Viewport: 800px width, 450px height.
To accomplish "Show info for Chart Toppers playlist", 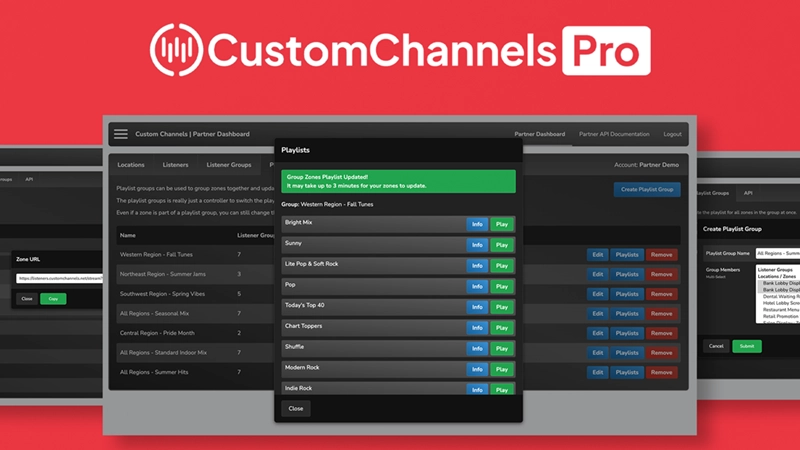I will (477, 328).
